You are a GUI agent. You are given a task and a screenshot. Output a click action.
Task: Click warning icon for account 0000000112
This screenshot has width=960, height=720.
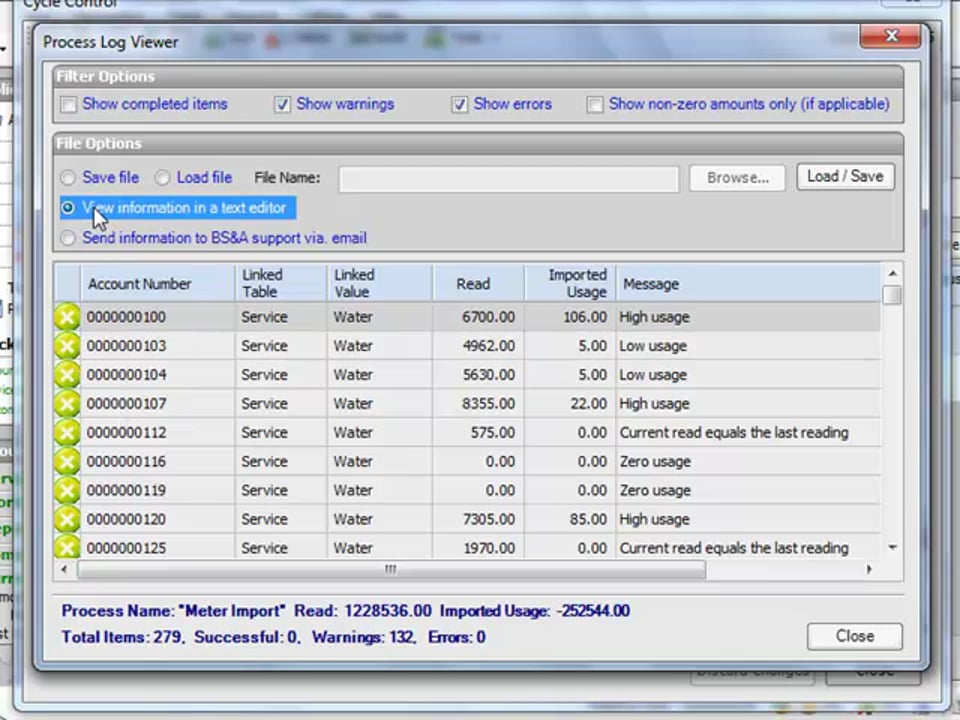click(67, 433)
